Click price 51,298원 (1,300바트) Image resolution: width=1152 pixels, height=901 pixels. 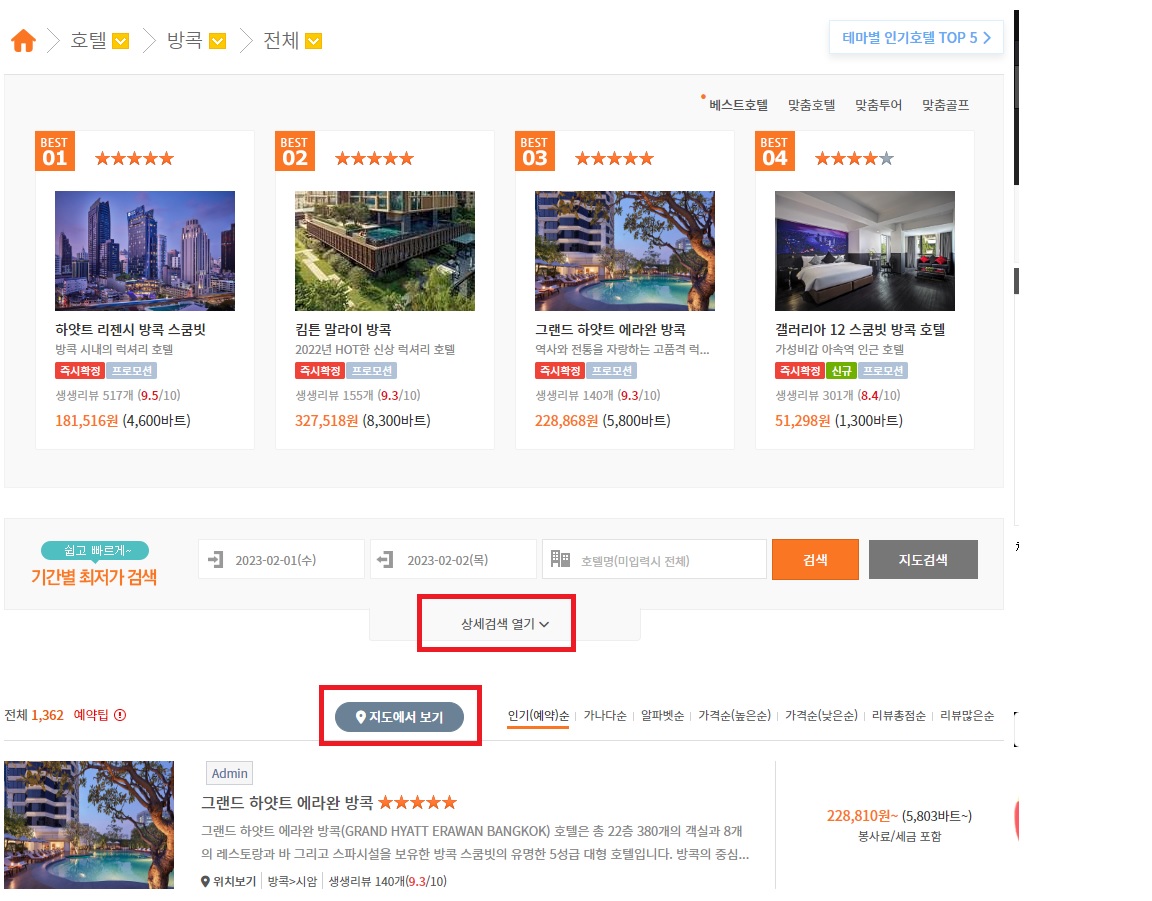839,420
